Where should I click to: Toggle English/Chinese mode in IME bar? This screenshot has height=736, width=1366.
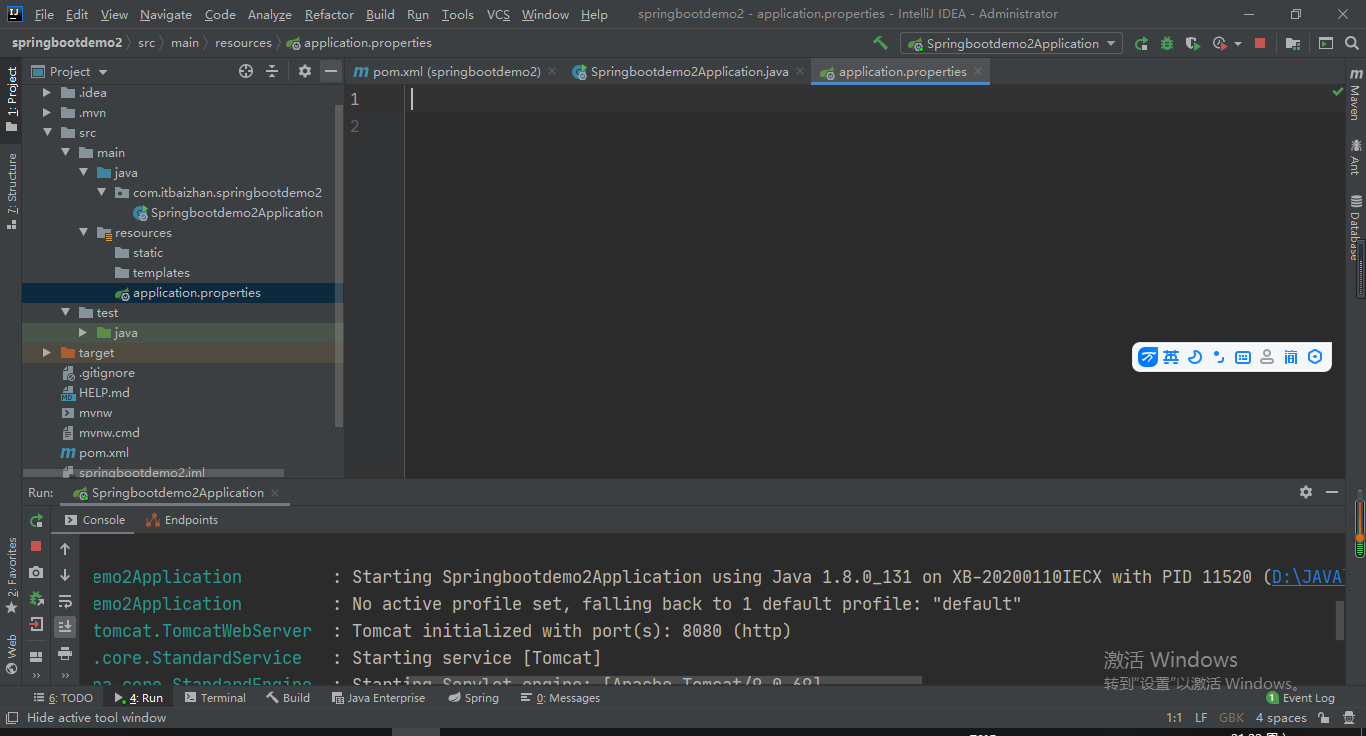(1171, 357)
